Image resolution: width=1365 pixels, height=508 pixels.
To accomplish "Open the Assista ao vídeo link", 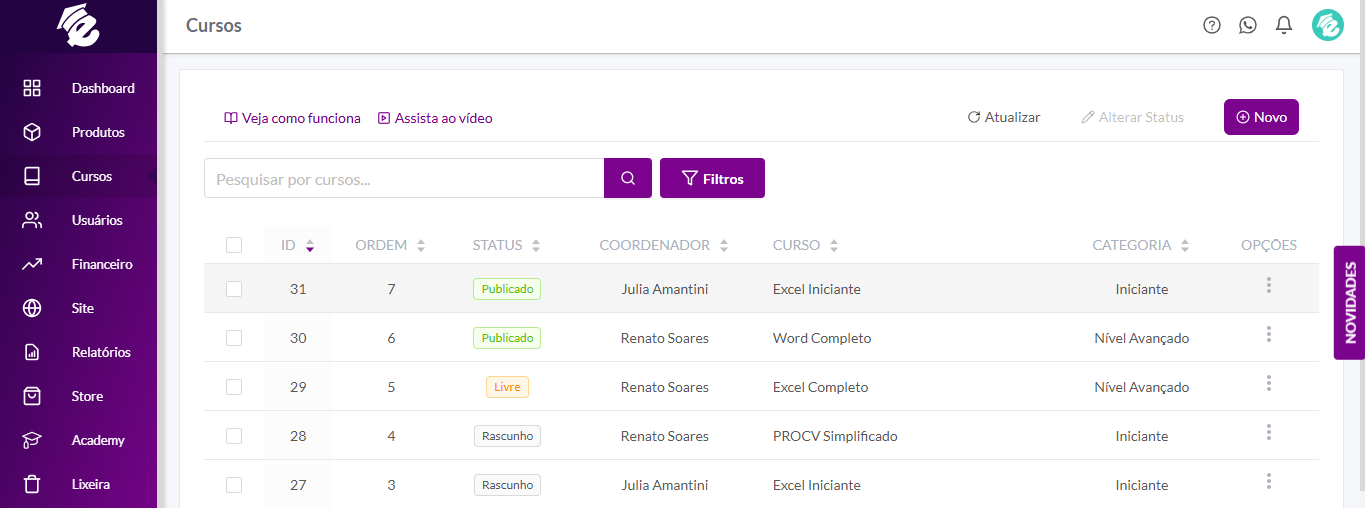I will click(x=435, y=118).
